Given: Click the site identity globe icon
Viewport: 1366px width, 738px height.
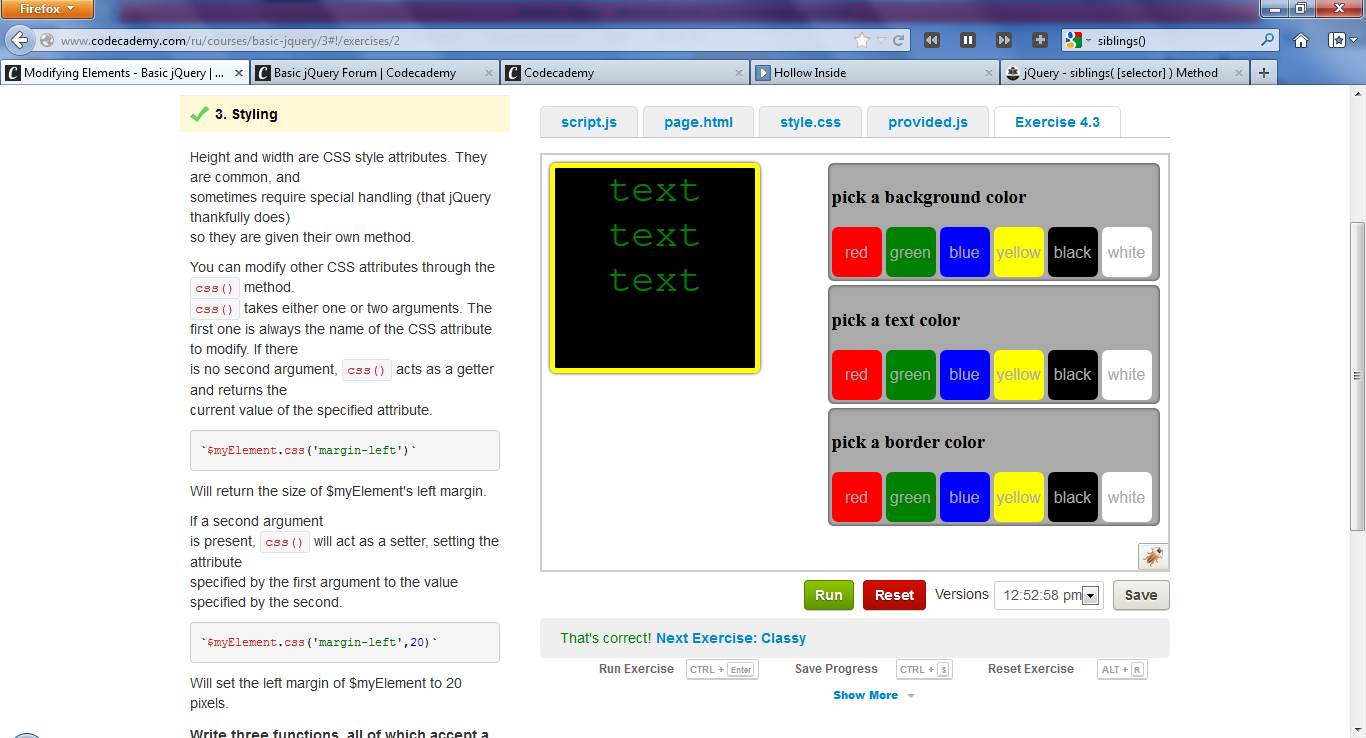Looking at the screenshot, I should pos(47,40).
